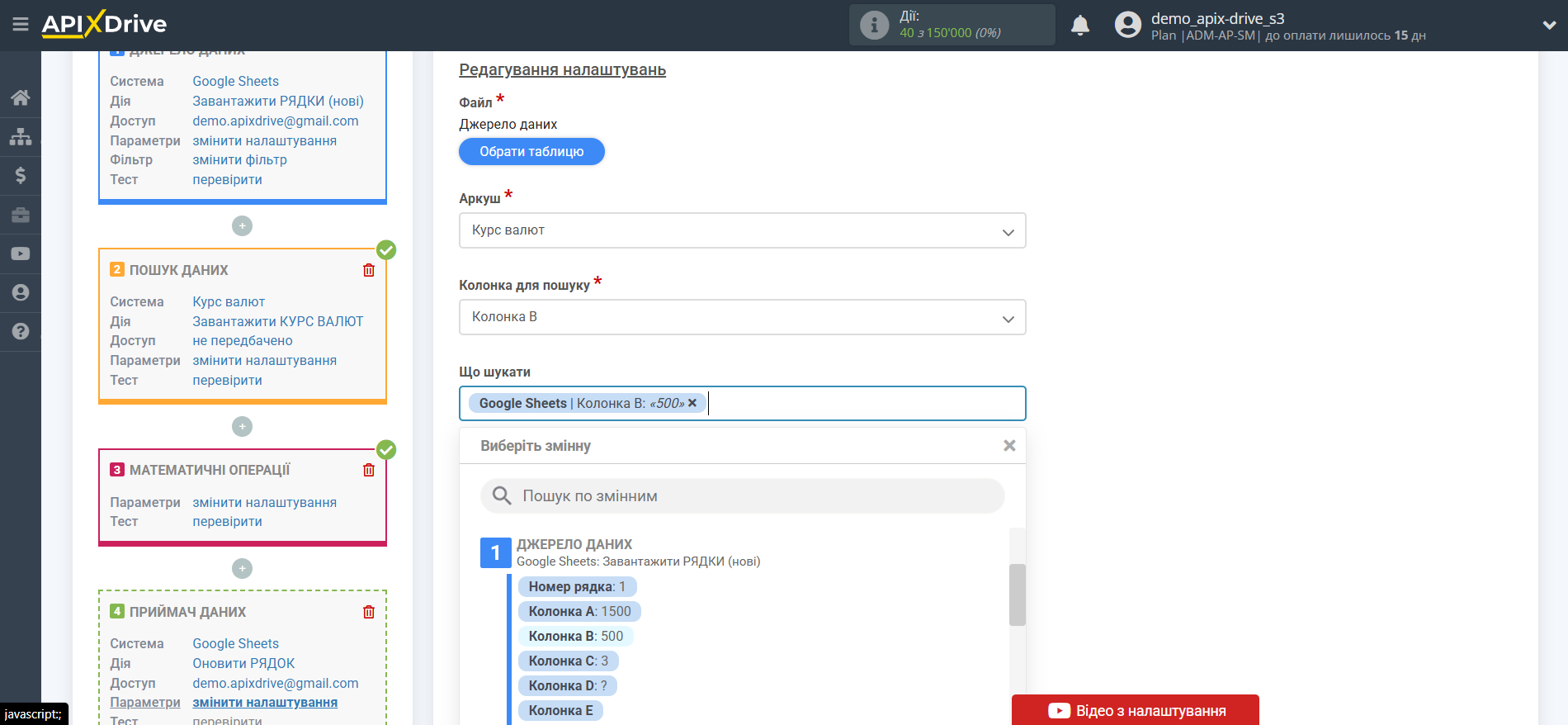Screen dimensions: 1568x725
Task: Click the actions info icon
Action: [874, 25]
